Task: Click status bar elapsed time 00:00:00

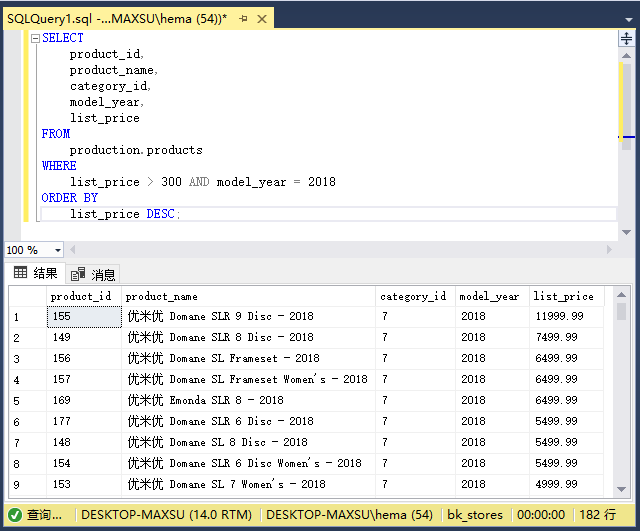Action: coord(541,515)
